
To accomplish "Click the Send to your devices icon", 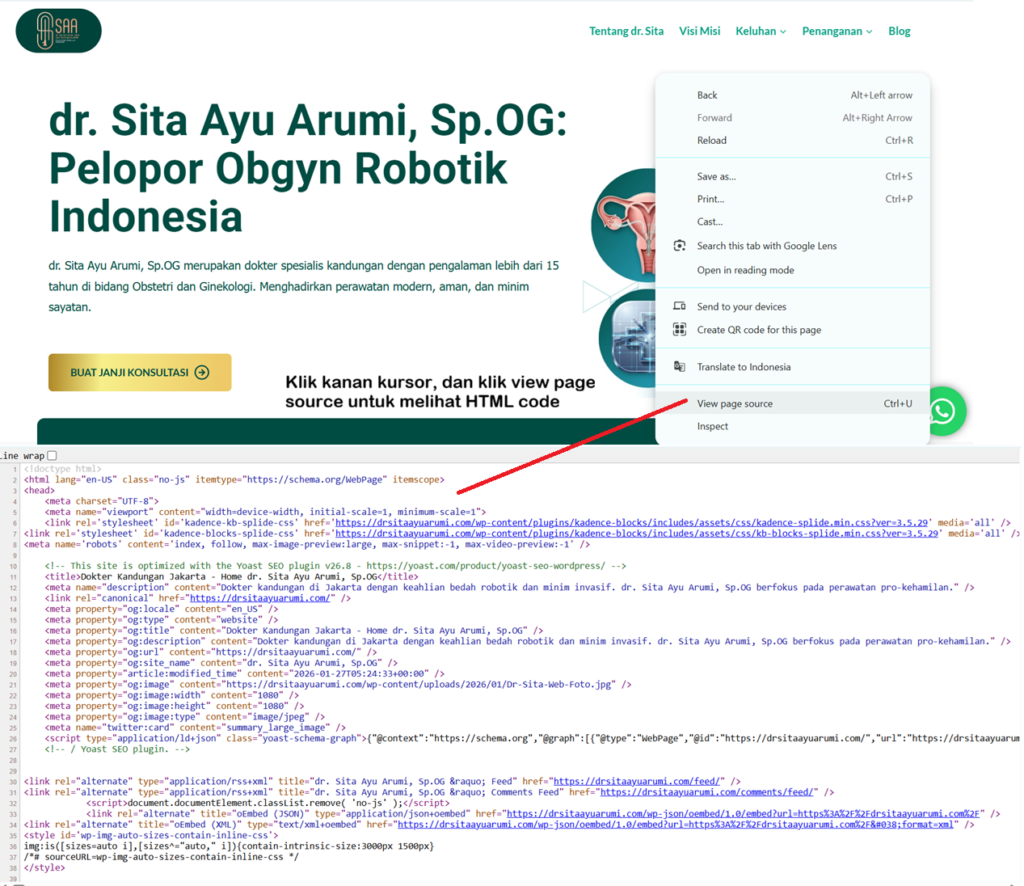I will coord(679,306).
